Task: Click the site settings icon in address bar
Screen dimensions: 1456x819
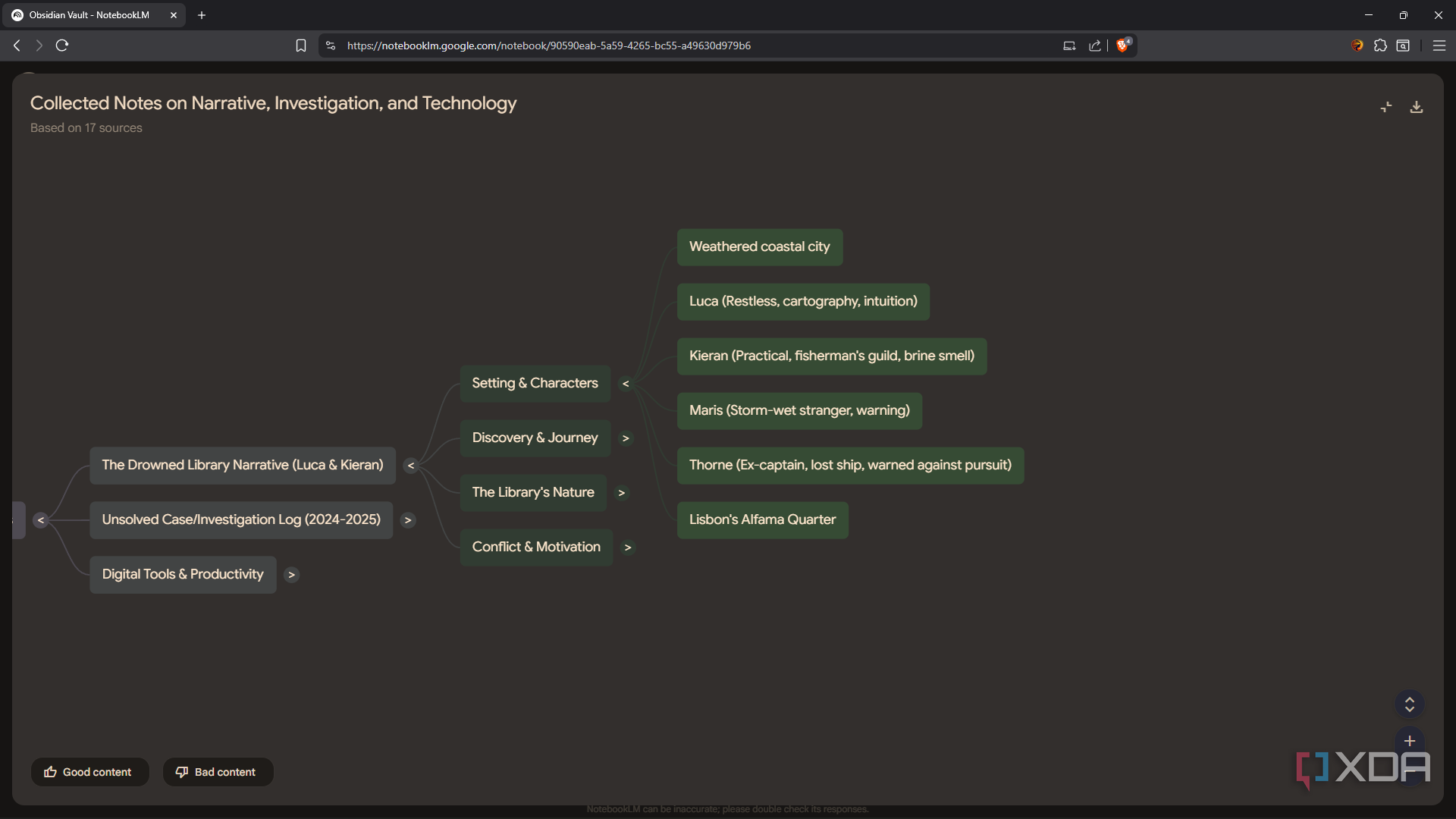Action: (331, 45)
